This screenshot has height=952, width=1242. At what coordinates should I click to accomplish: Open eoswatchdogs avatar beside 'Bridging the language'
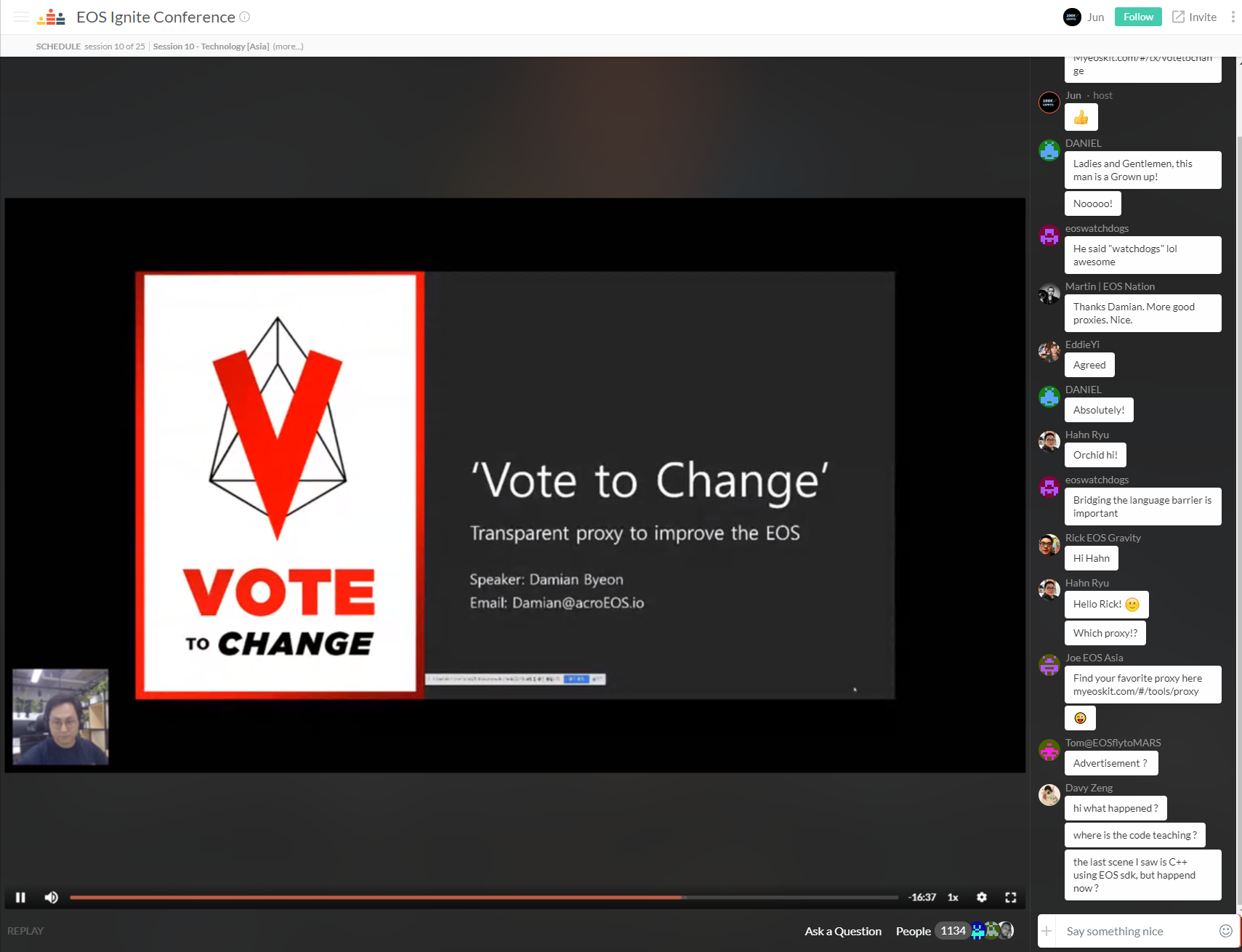tap(1049, 487)
